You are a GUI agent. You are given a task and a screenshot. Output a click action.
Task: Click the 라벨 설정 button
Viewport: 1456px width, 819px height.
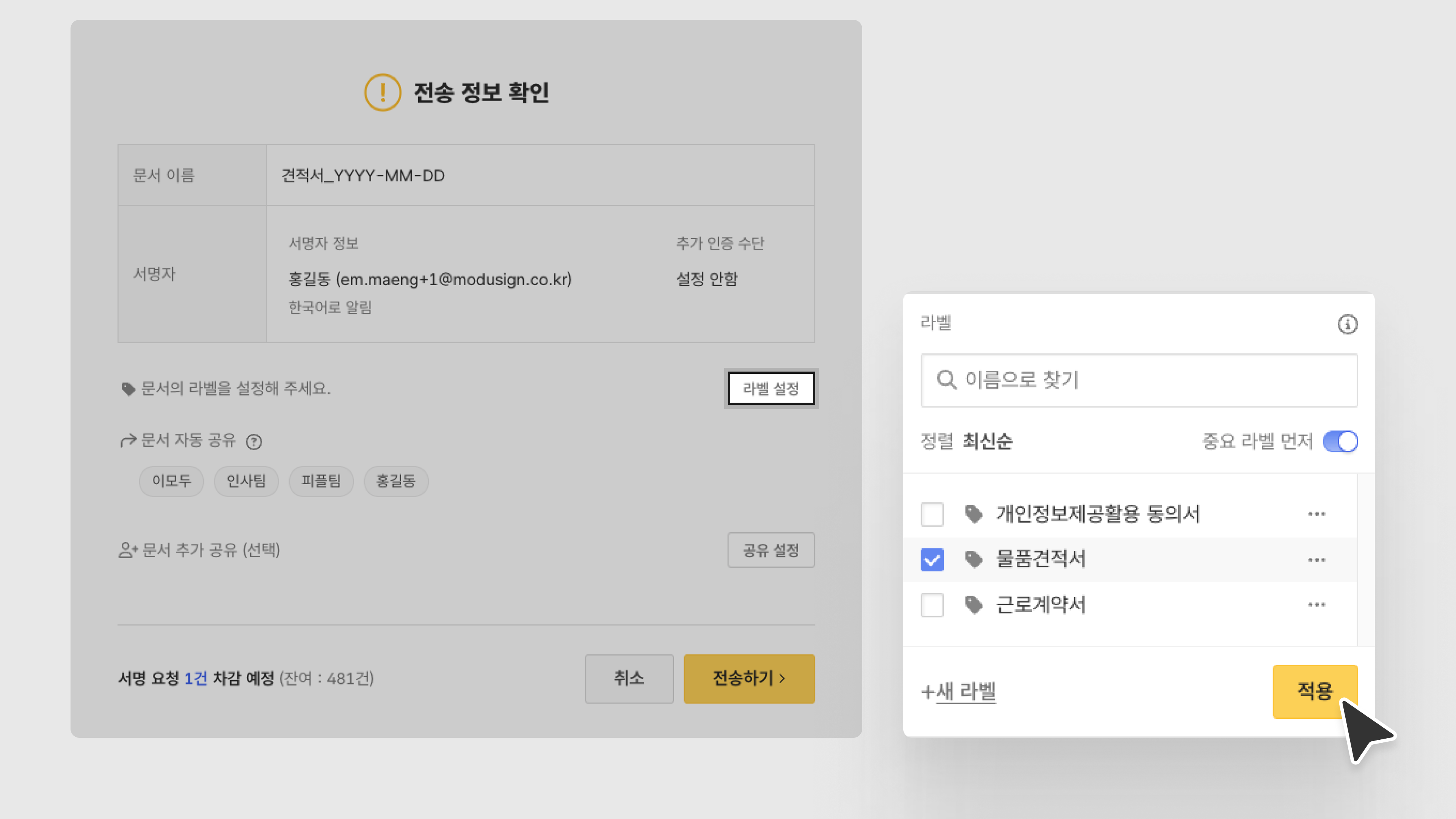[771, 388]
